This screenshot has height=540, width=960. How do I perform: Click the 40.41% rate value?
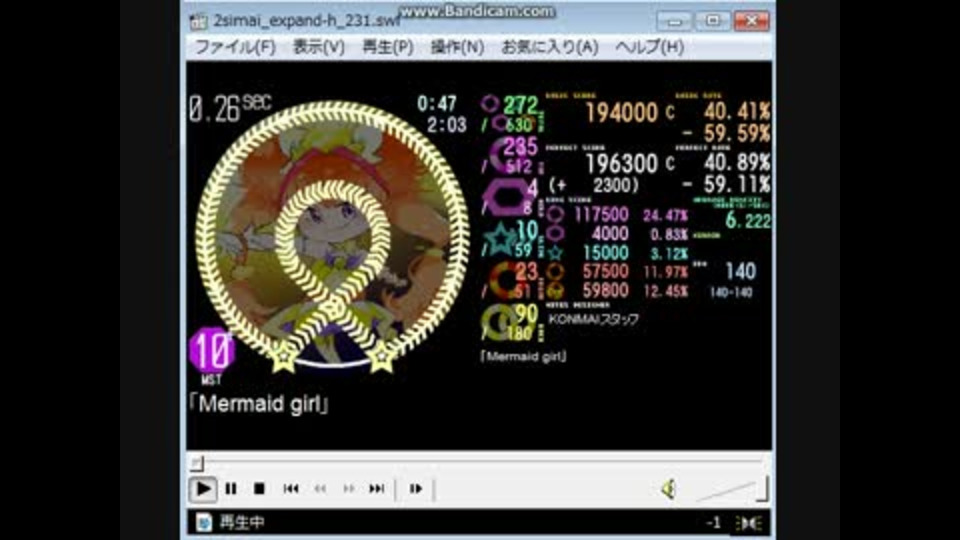coord(737,111)
